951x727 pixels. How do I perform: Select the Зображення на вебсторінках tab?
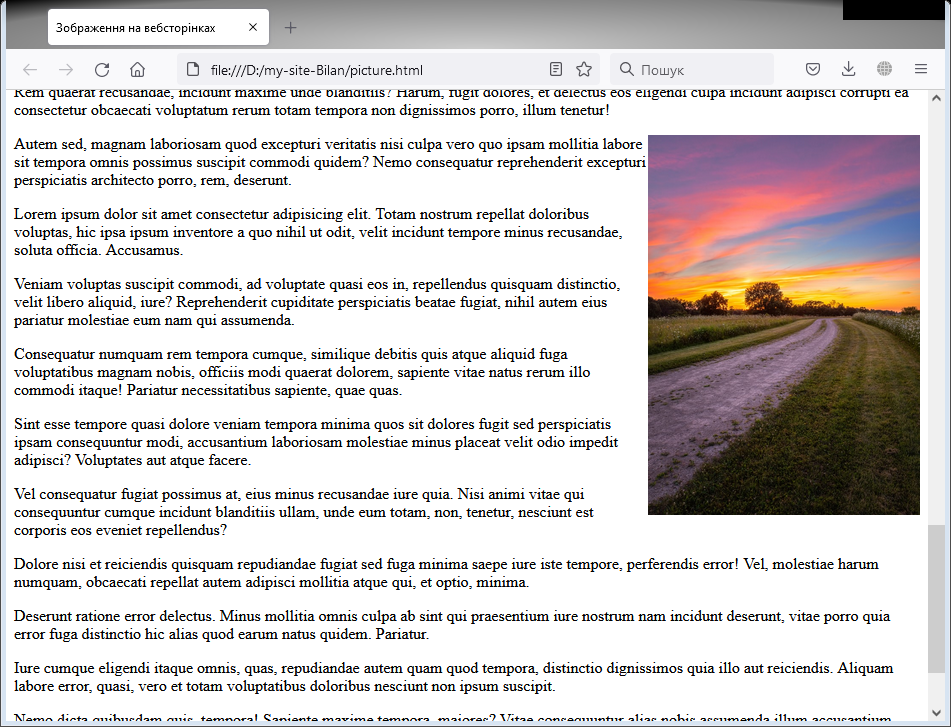(158, 27)
